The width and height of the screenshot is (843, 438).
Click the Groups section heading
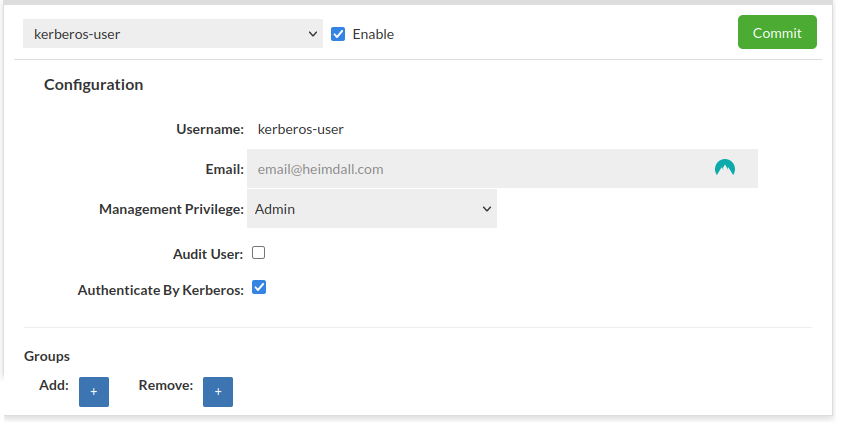(x=47, y=356)
